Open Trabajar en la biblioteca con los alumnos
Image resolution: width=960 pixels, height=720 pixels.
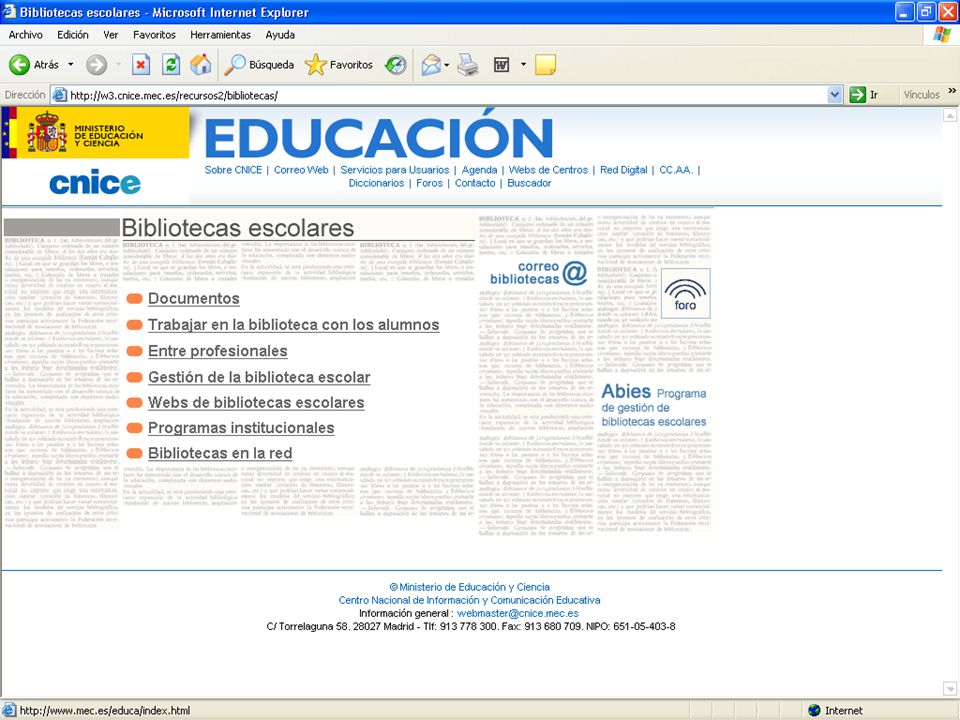tap(294, 324)
